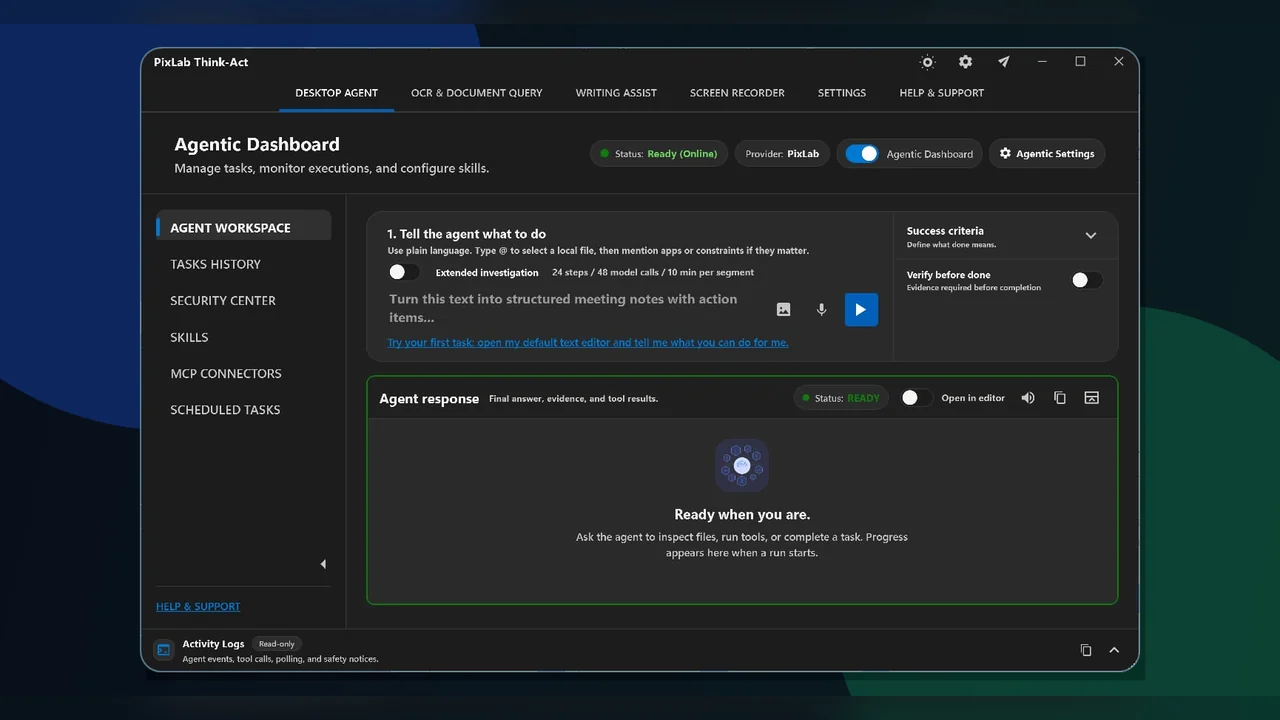1280x720 pixels.
Task: Select Agent Workspace in the sidebar
Action: pyautogui.click(x=244, y=228)
